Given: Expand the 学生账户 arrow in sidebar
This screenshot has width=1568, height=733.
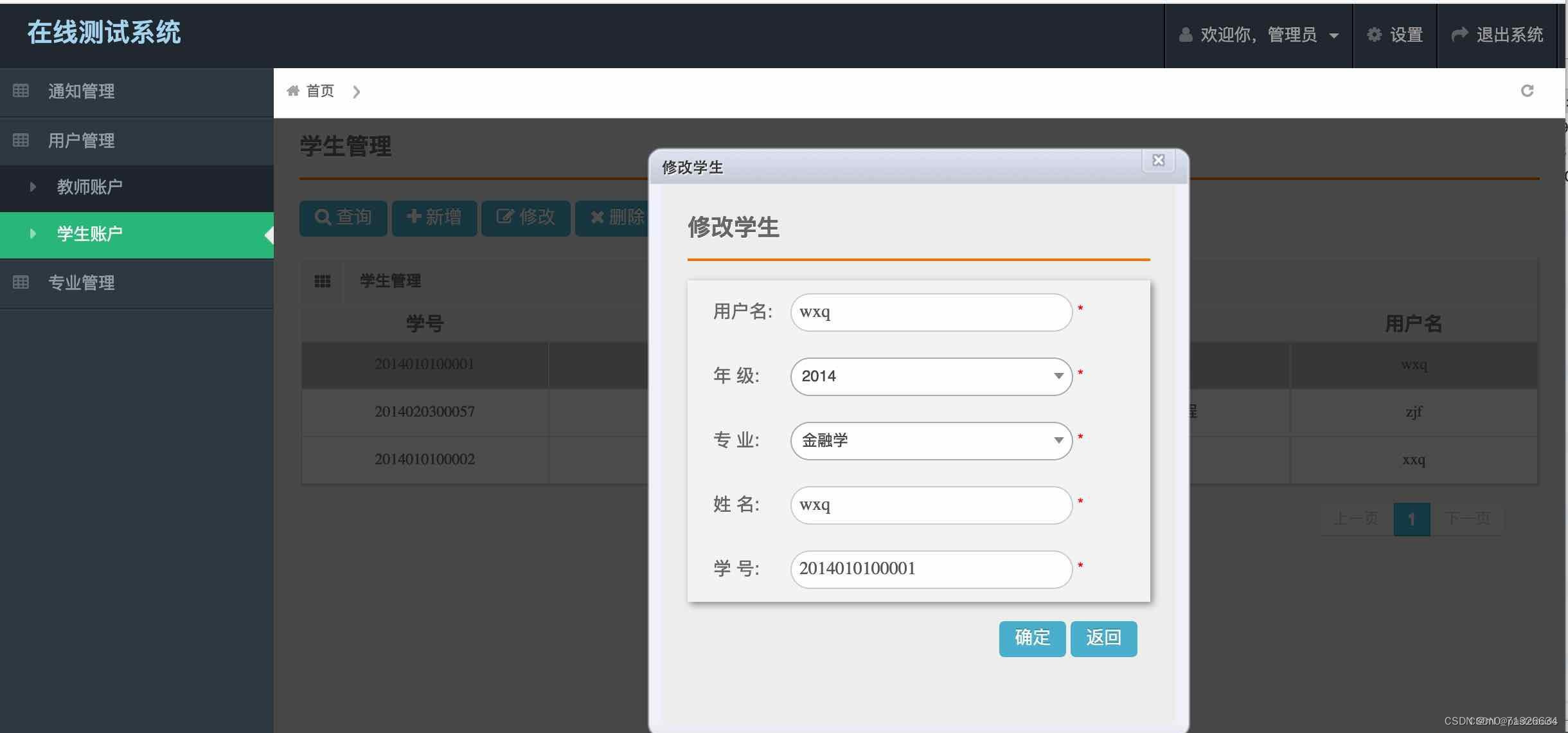Looking at the screenshot, I should (x=33, y=233).
